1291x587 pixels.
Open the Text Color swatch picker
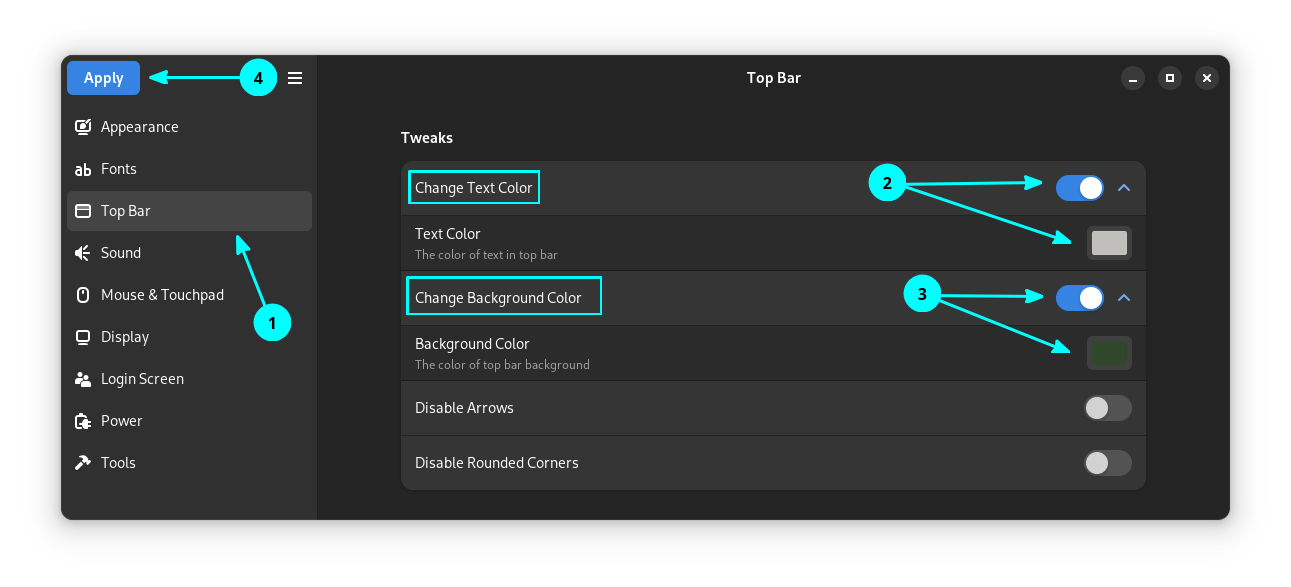[1108, 242]
